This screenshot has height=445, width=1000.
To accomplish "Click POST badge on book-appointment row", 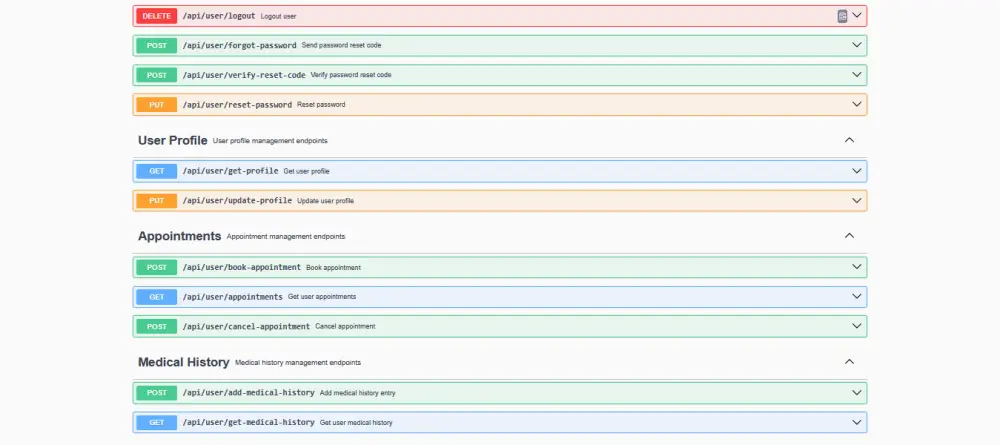I will pos(156,268).
